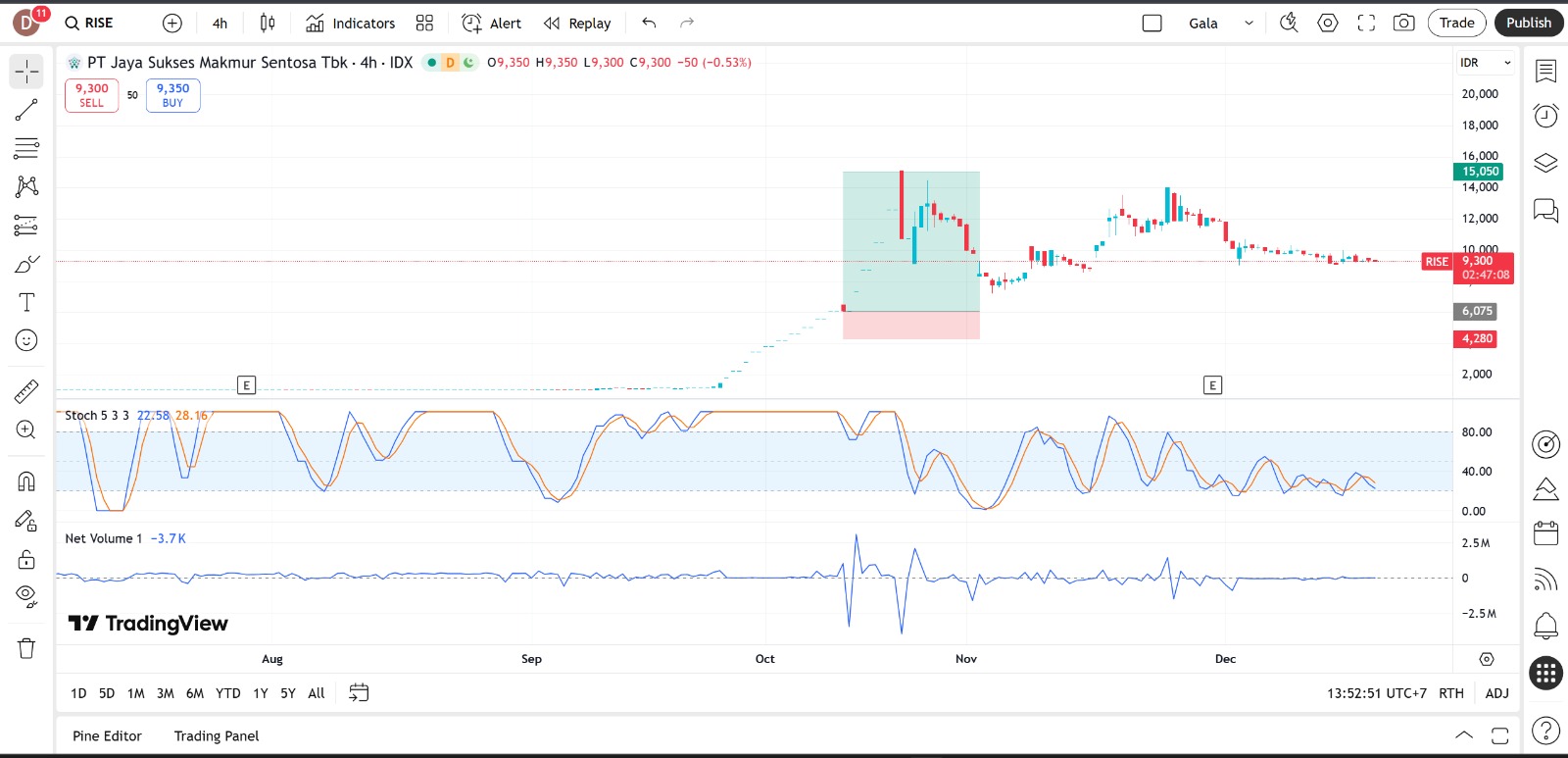Screen dimensions: 1568x758
Task: Toggle magnet mode for drawings
Action: click(x=26, y=481)
